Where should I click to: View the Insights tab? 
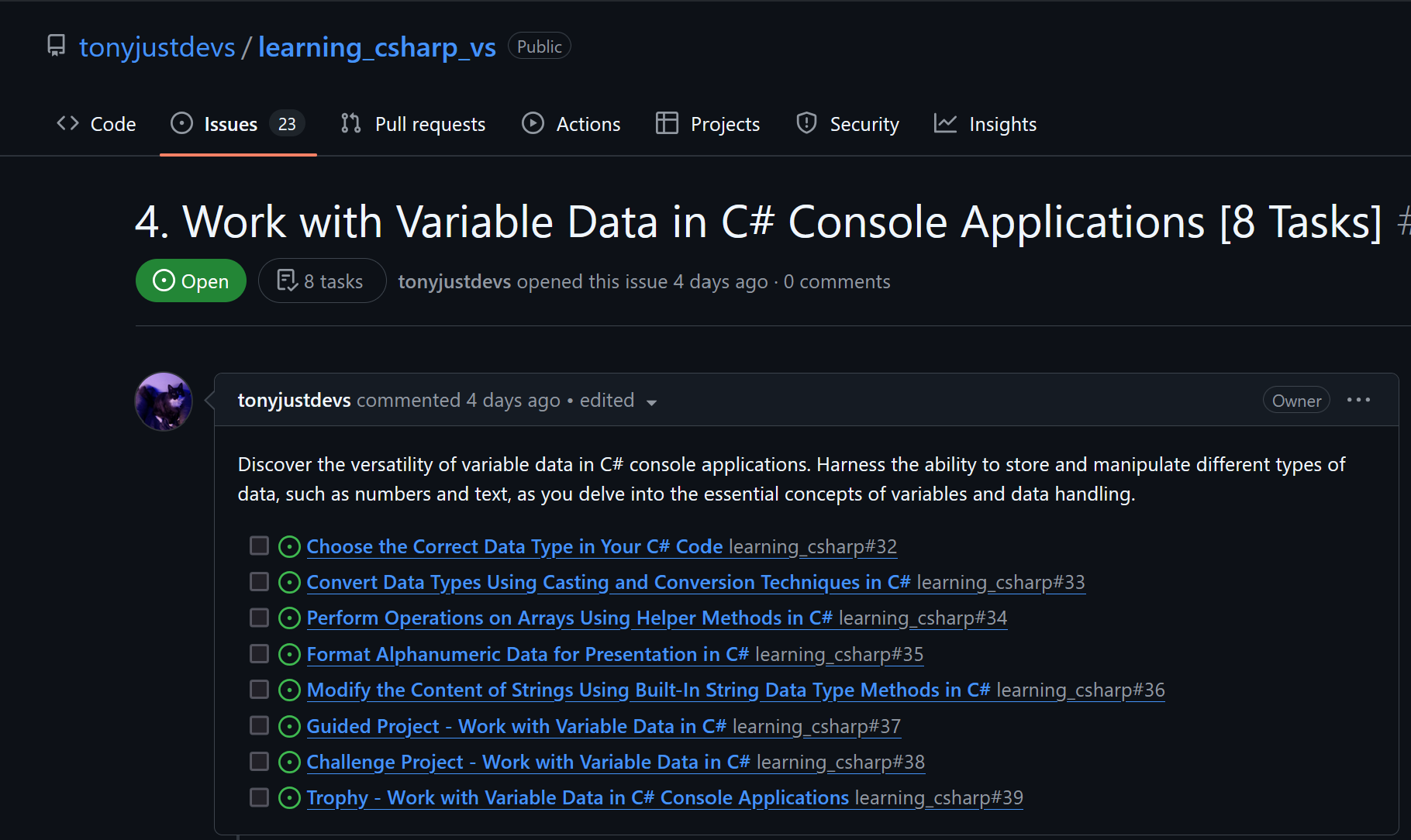tap(985, 124)
